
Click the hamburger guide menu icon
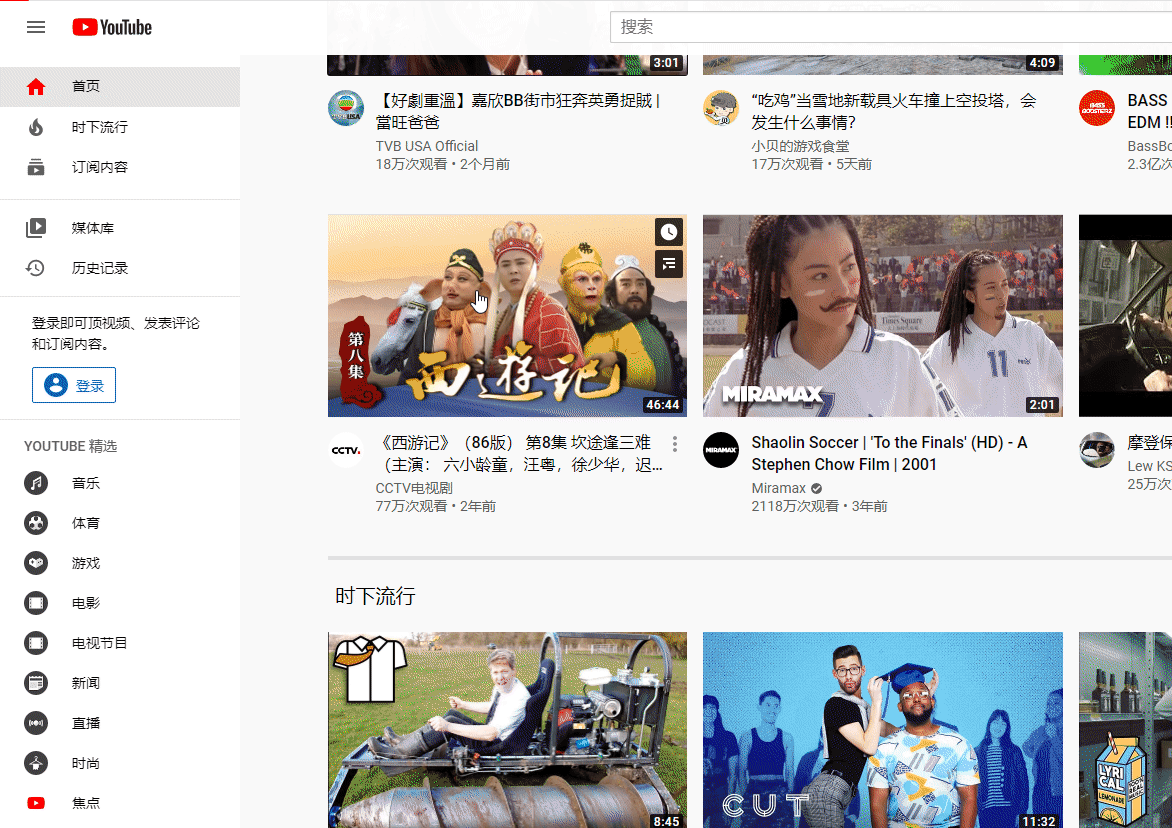[36, 27]
